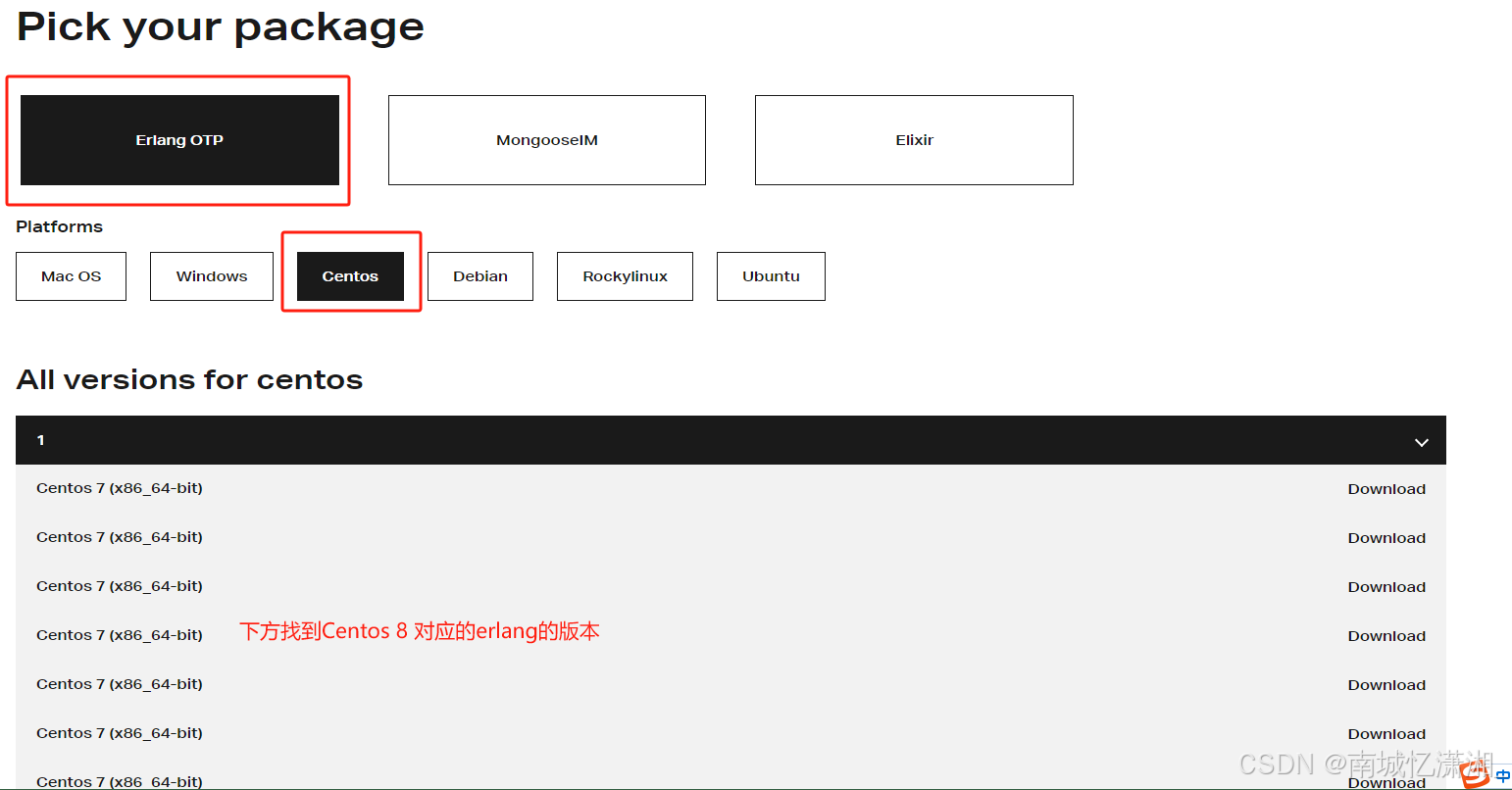Screen dimensions: 1512x790
Task: Click the "Pick your package" heading
Action: click(221, 26)
